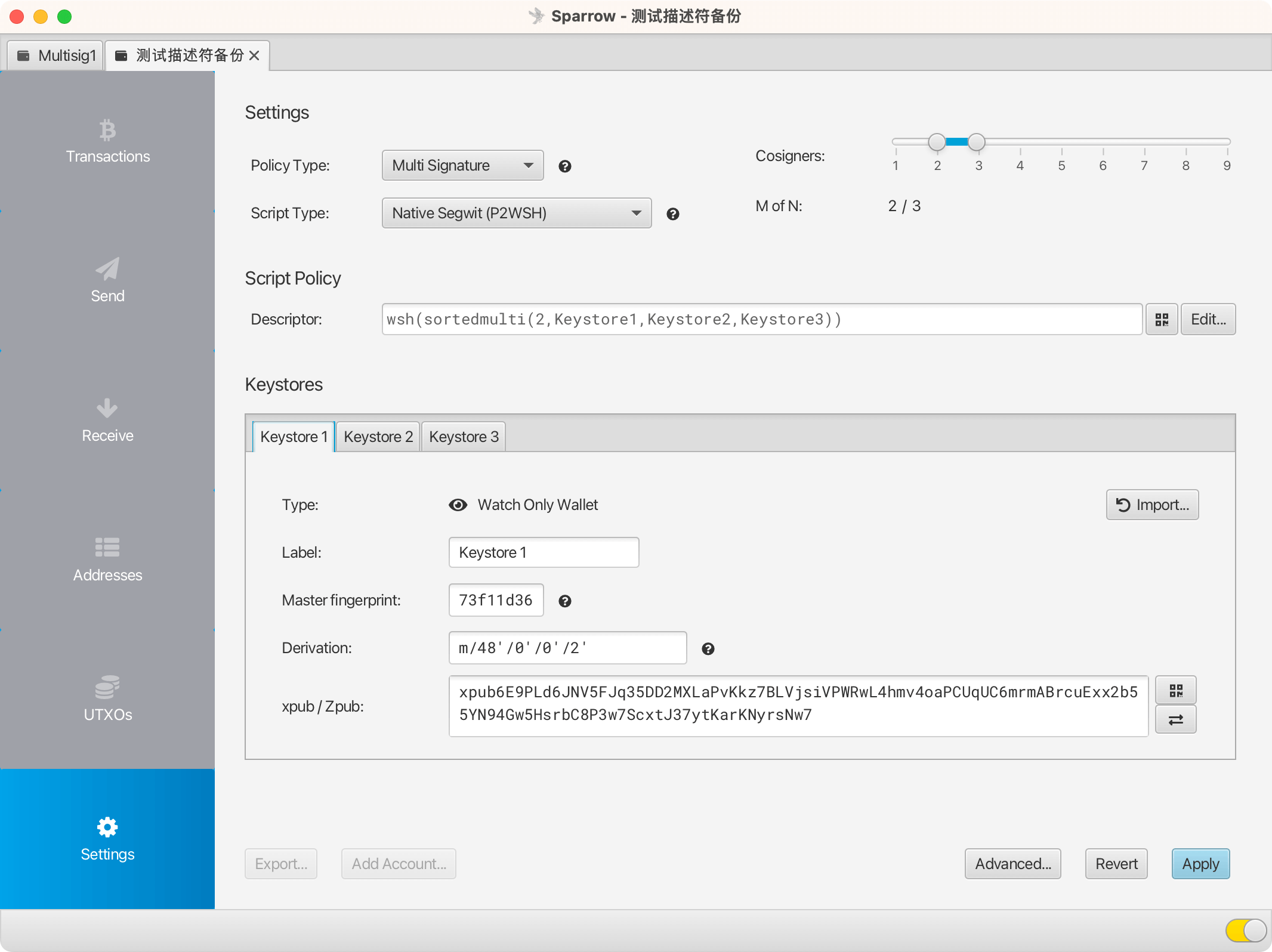Switch to the Keystore 2 tab
This screenshot has height=952, width=1272.
(378, 437)
